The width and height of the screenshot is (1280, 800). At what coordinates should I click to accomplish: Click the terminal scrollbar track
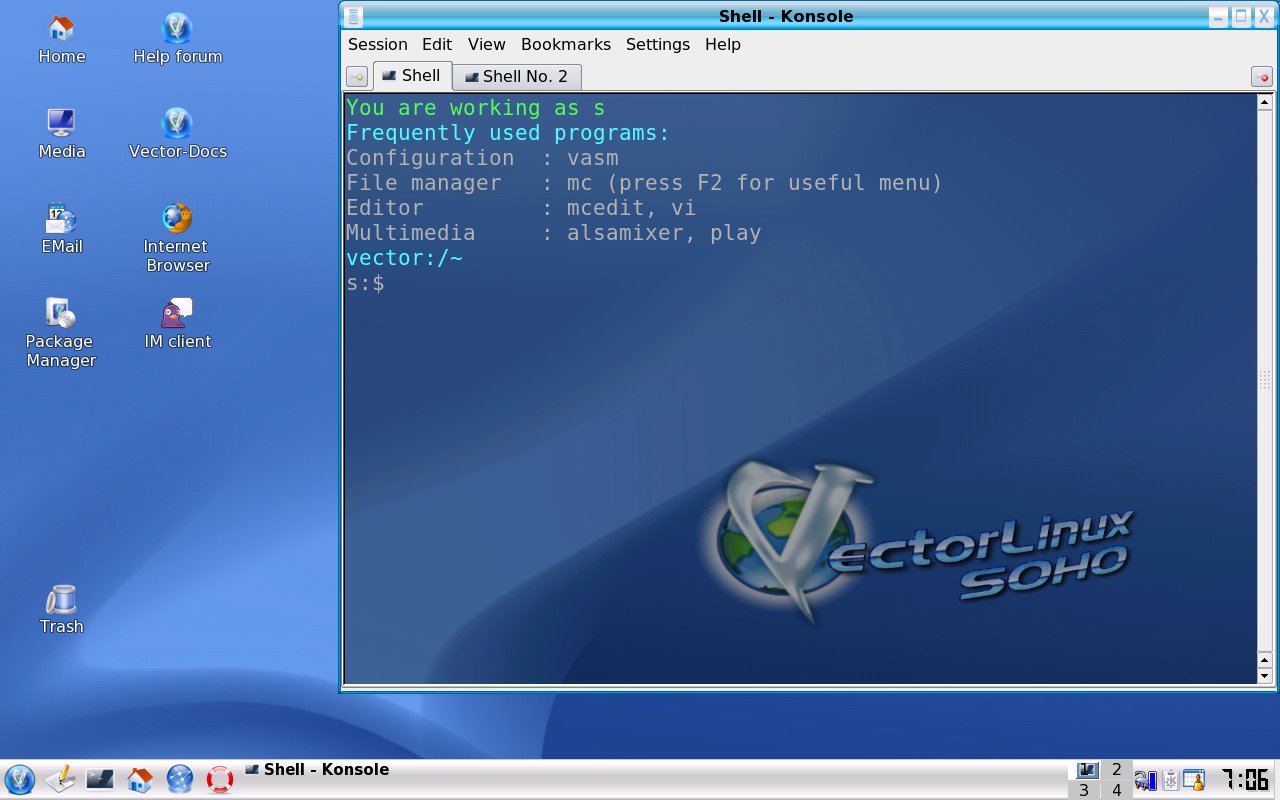pos(1265,380)
